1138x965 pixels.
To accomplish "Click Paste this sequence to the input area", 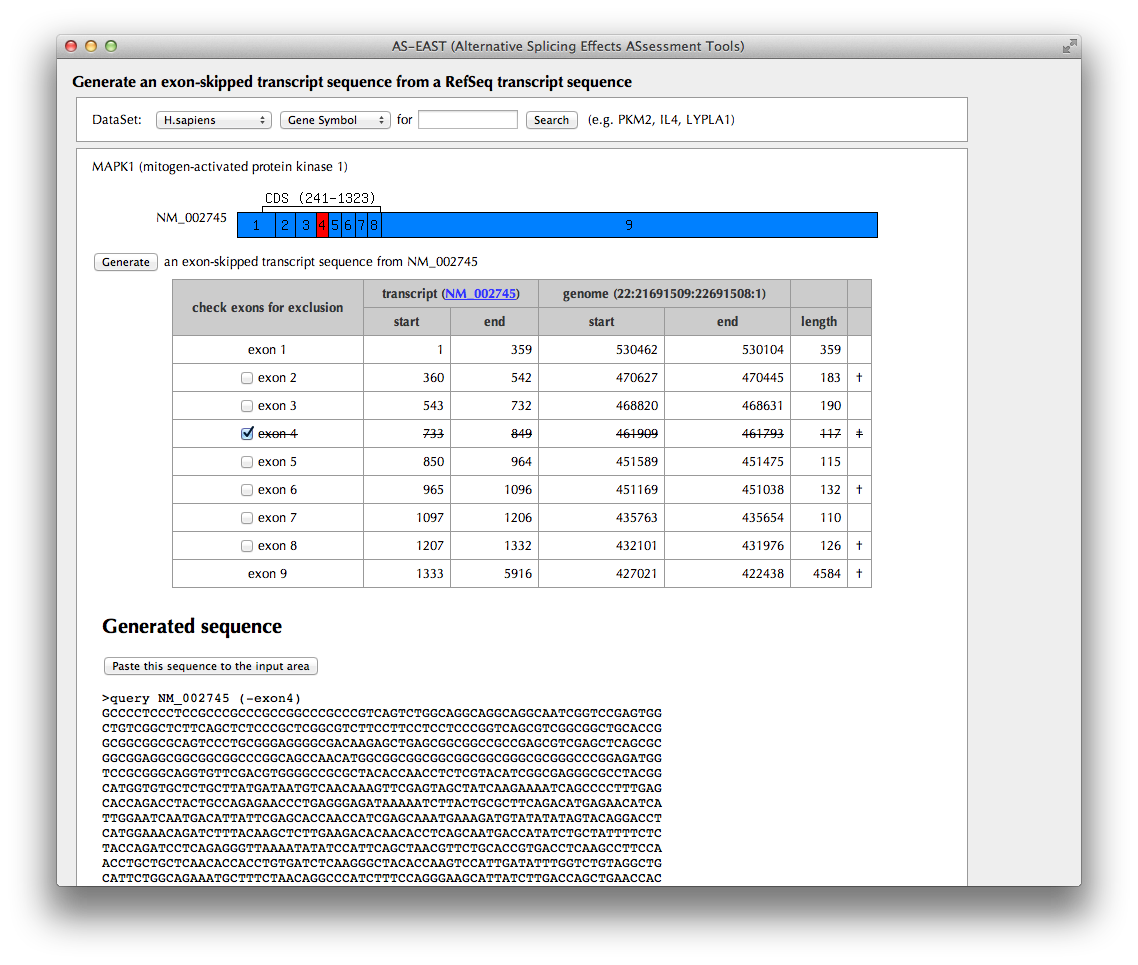I will click(x=210, y=666).
